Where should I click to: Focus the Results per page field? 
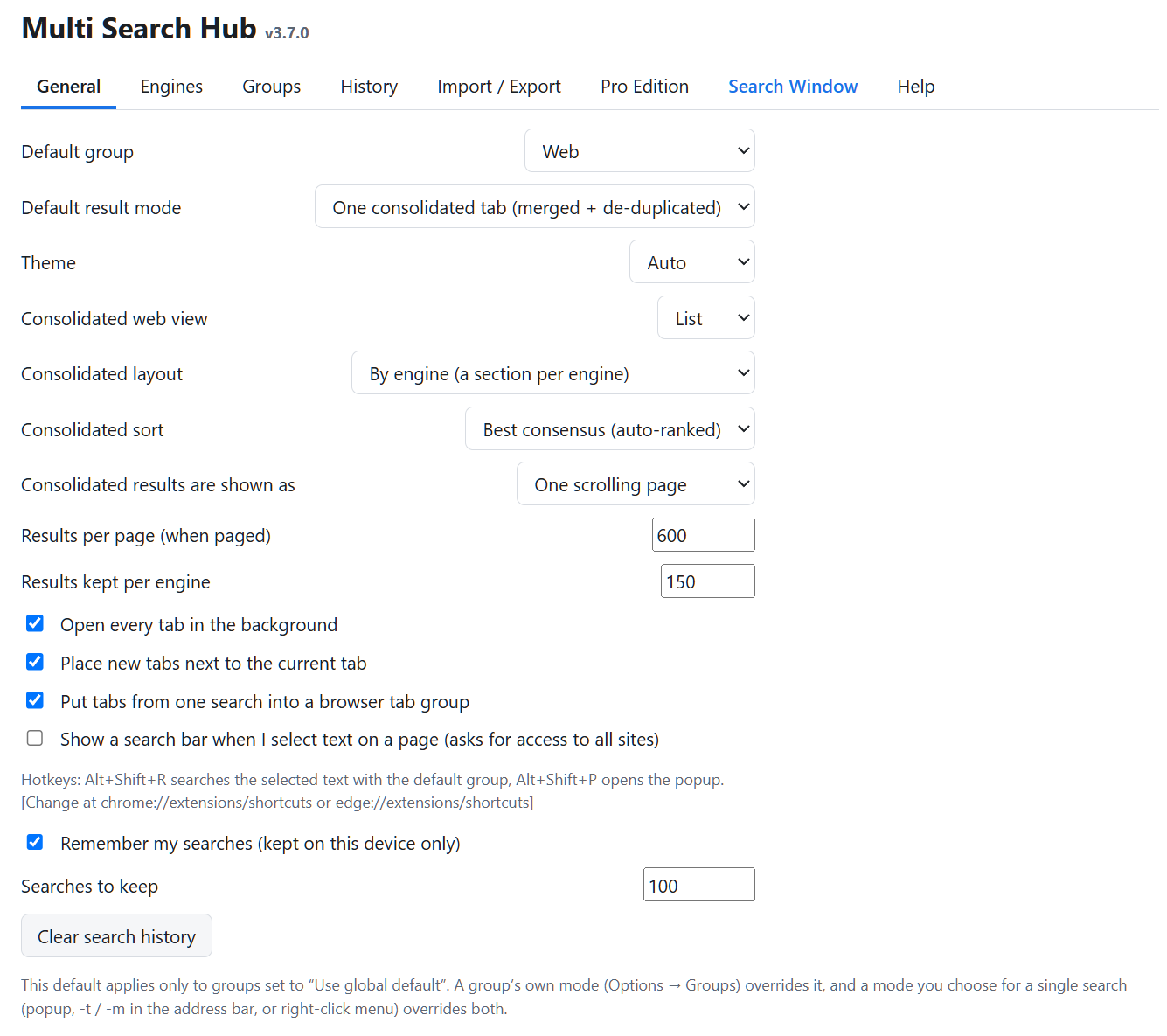704,535
